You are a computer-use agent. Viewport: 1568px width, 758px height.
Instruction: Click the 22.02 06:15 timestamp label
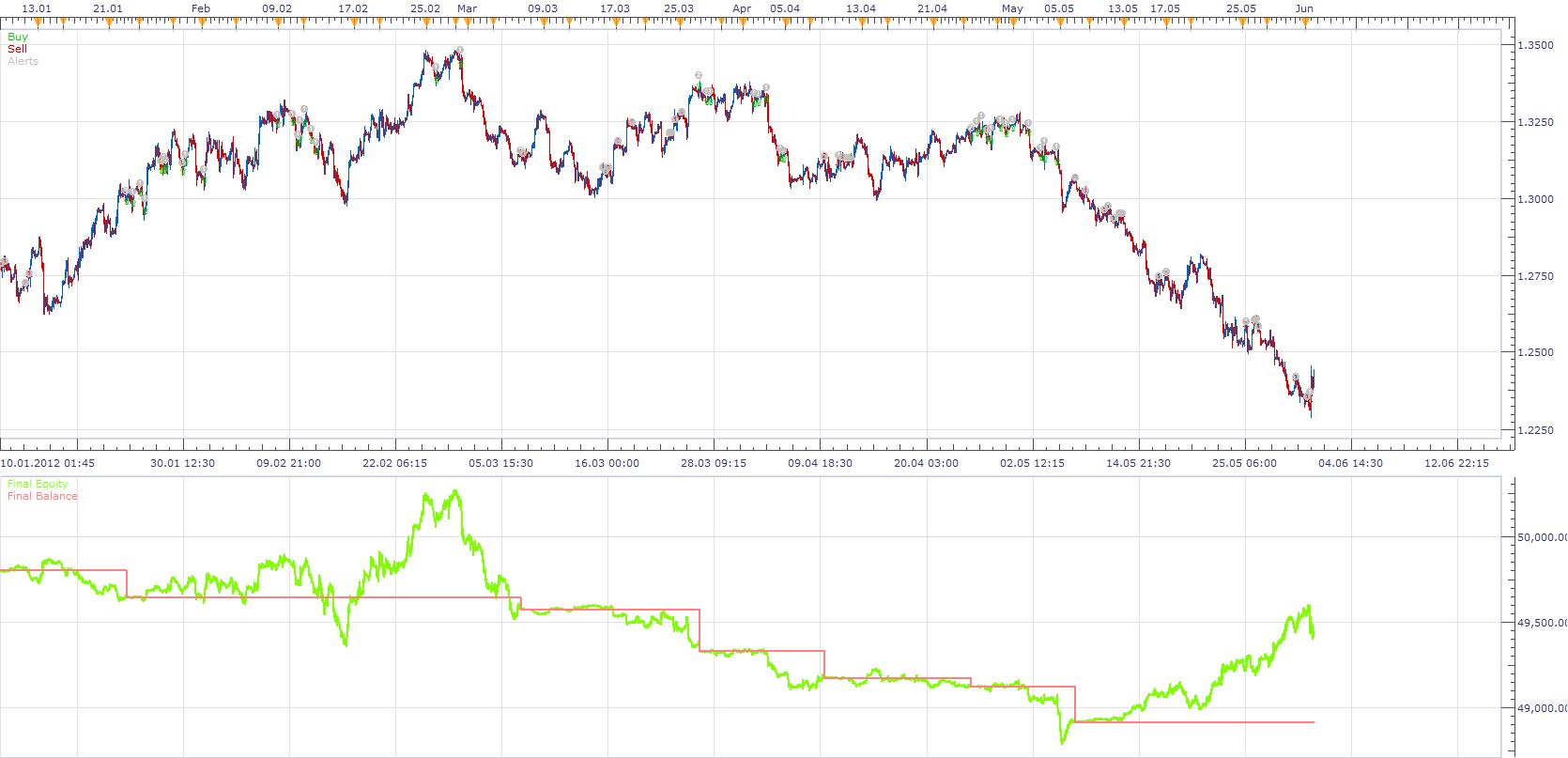coord(394,463)
